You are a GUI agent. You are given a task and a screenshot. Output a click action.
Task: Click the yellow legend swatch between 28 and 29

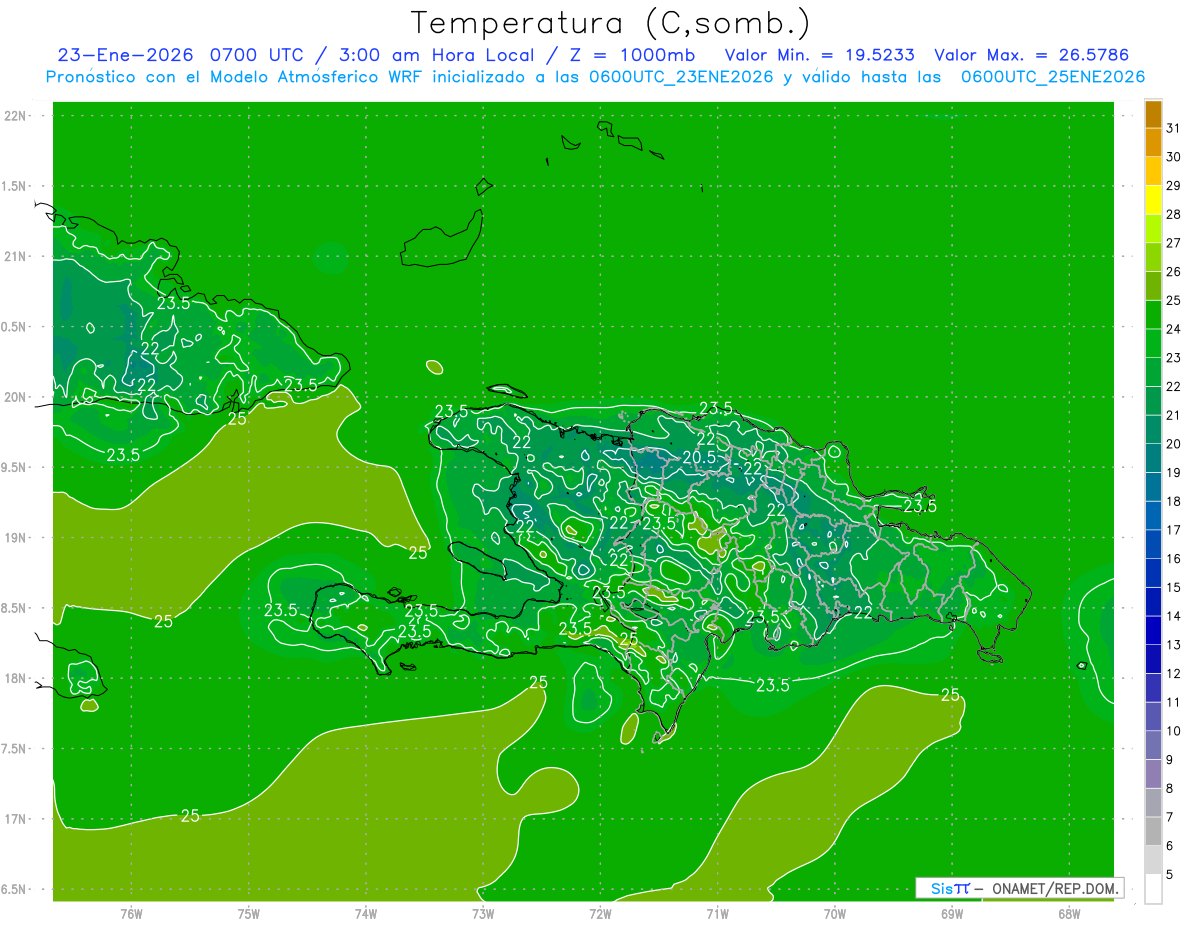click(x=1154, y=200)
